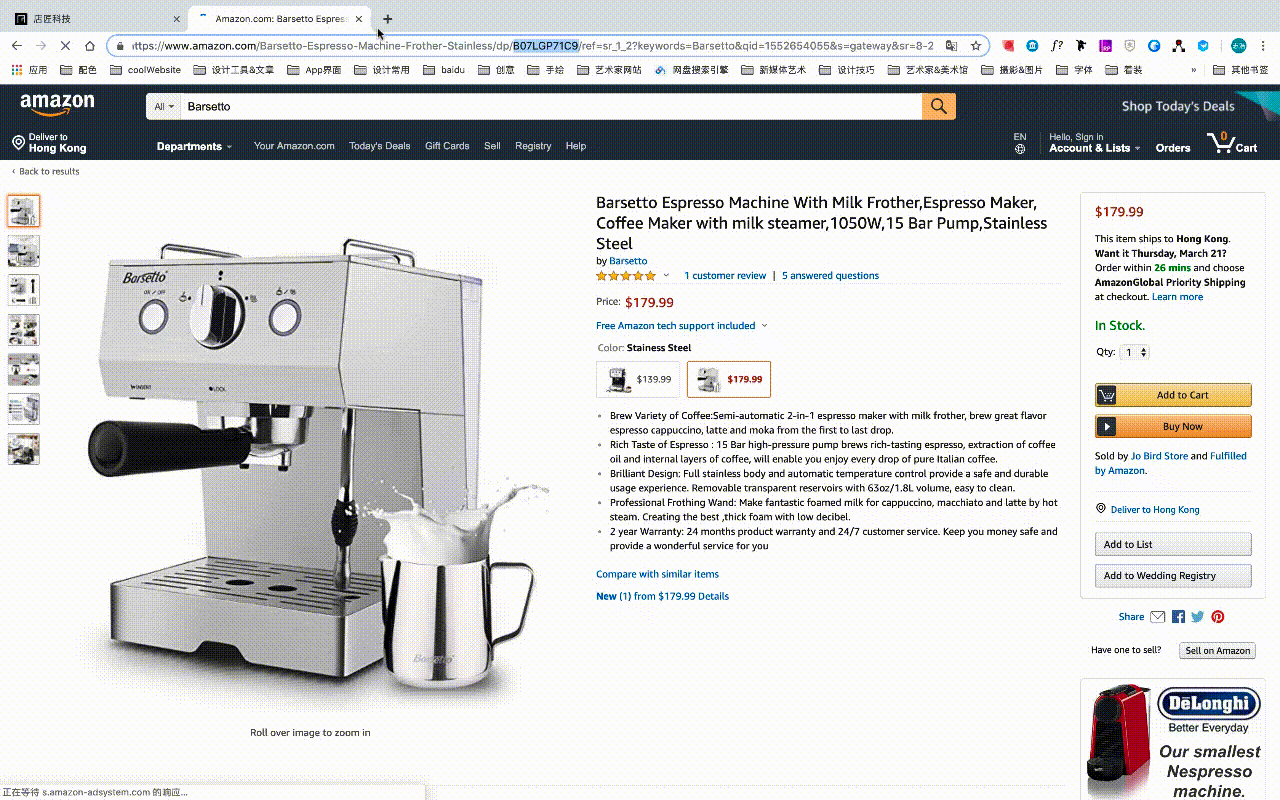Click the Add to Cart button
This screenshot has height=800, width=1280.
[x=1173, y=395]
